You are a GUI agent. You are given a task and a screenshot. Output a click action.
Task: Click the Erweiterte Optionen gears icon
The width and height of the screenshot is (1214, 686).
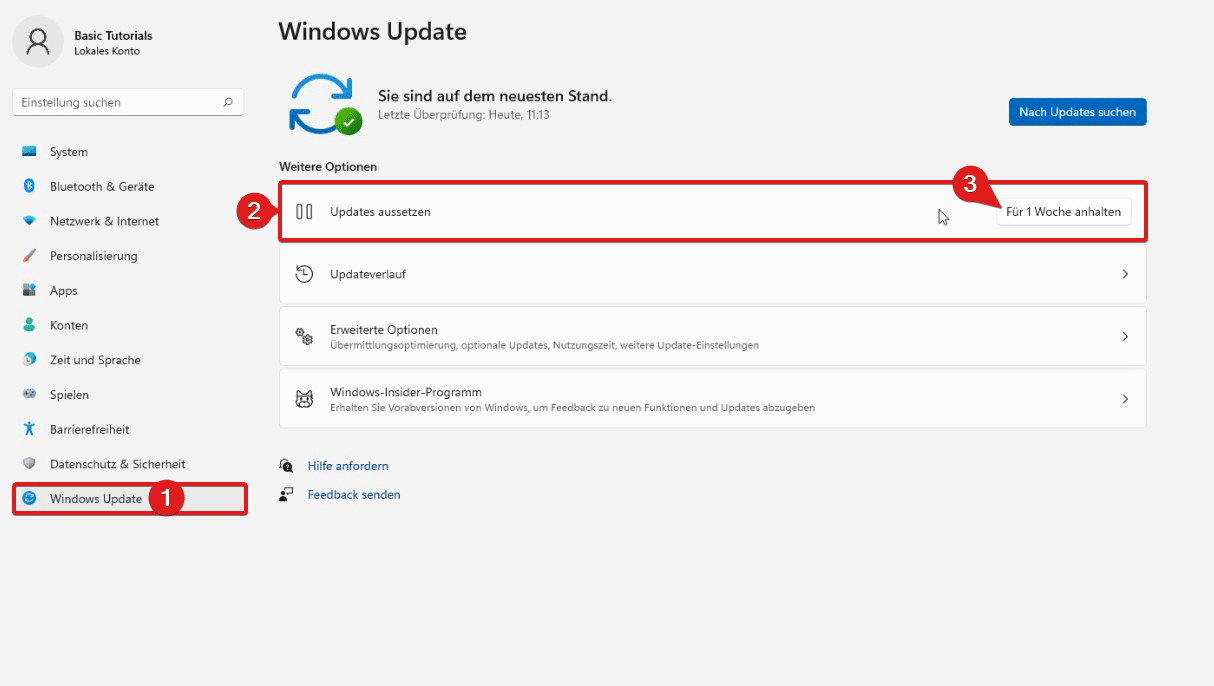(x=305, y=337)
